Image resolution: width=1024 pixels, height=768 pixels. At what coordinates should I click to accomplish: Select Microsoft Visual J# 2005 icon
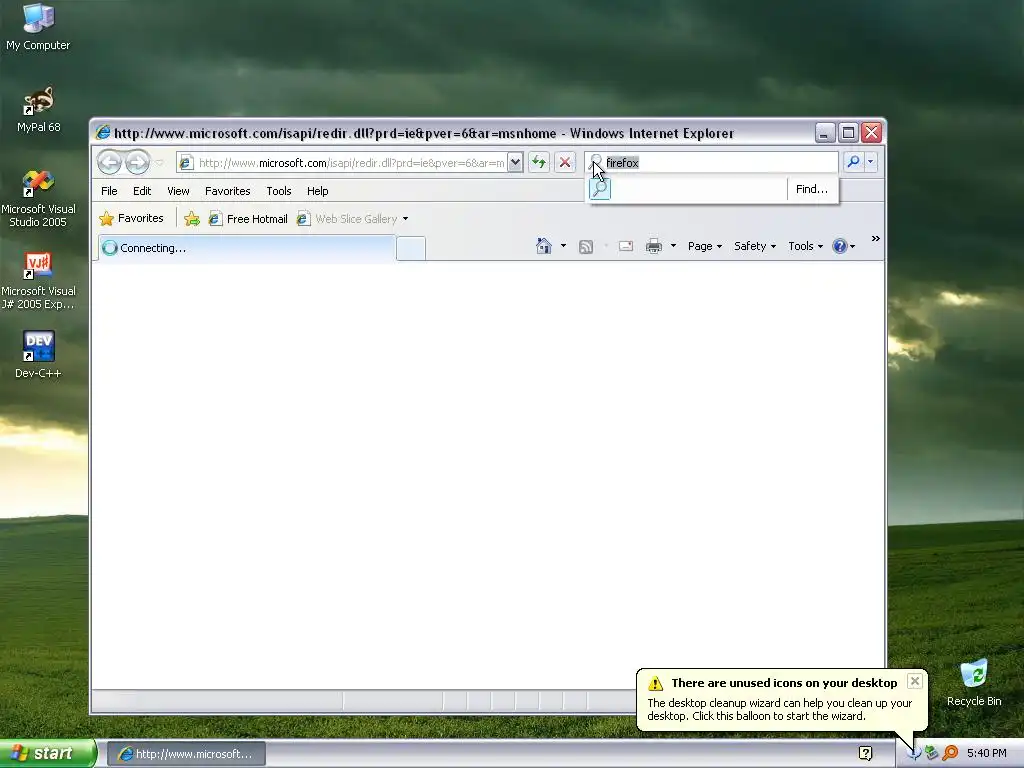click(39, 281)
